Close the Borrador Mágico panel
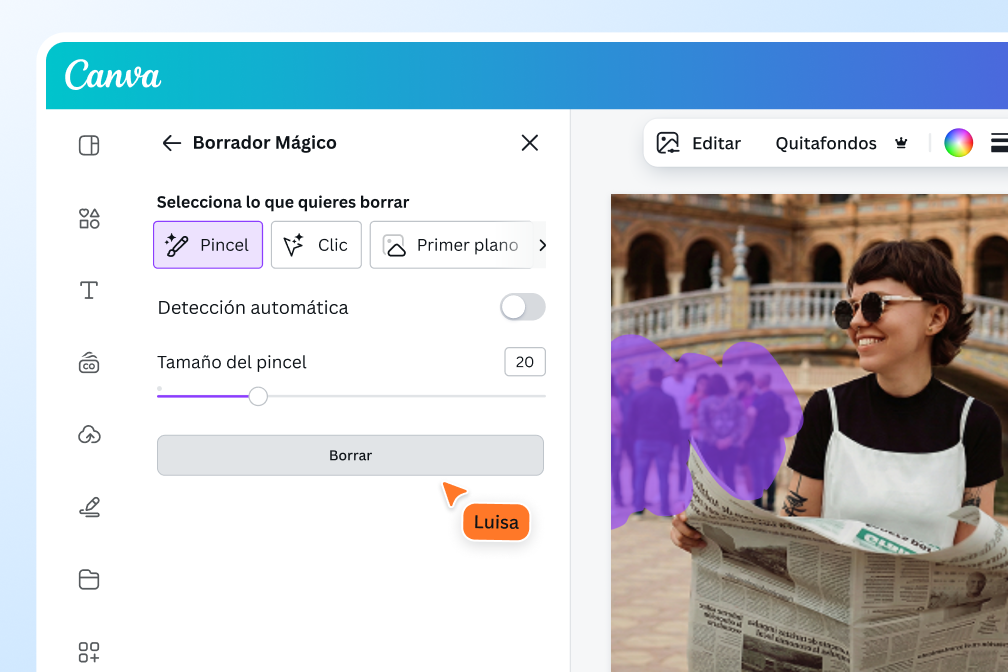 tap(530, 143)
